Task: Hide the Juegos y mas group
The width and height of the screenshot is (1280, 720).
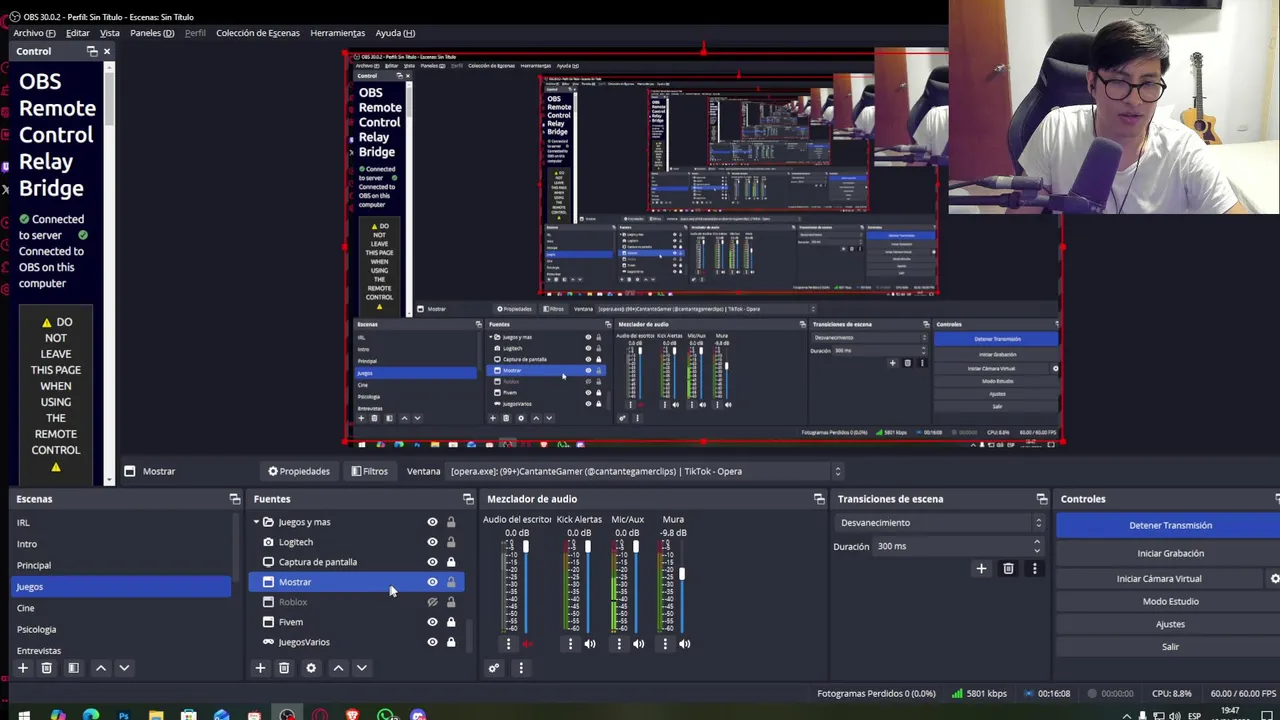Action: [x=432, y=522]
